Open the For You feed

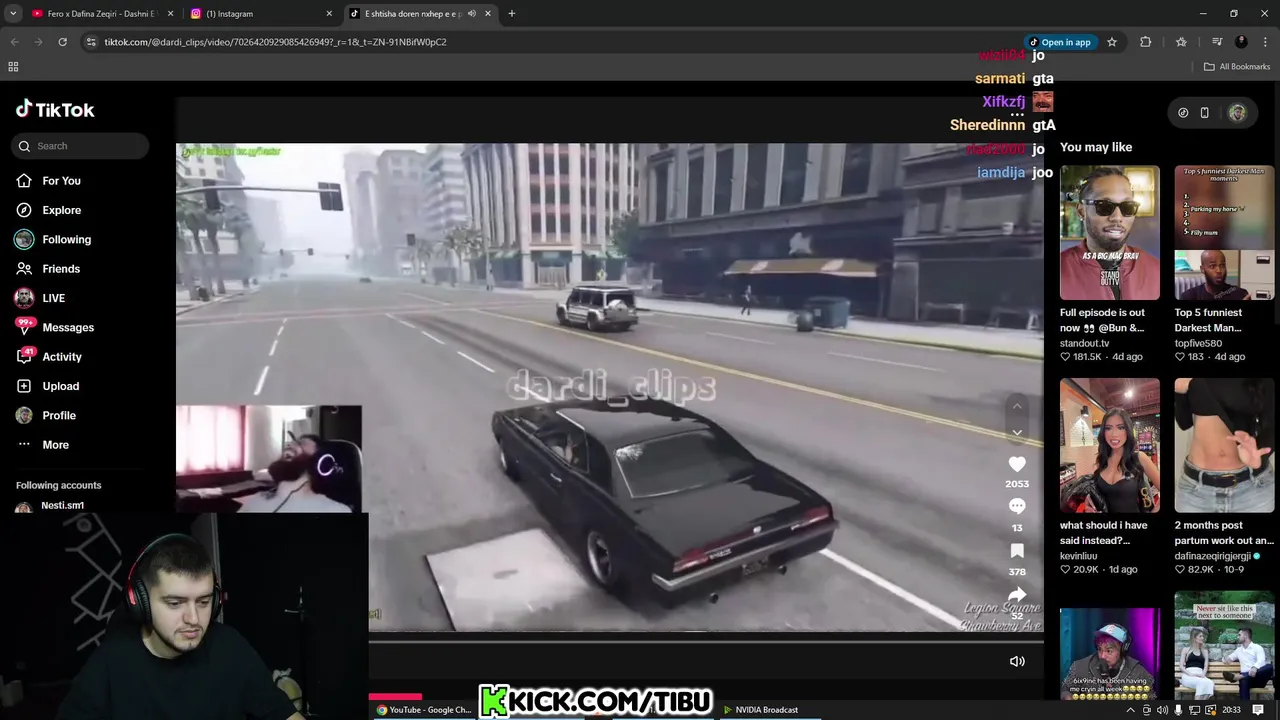click(x=48, y=181)
